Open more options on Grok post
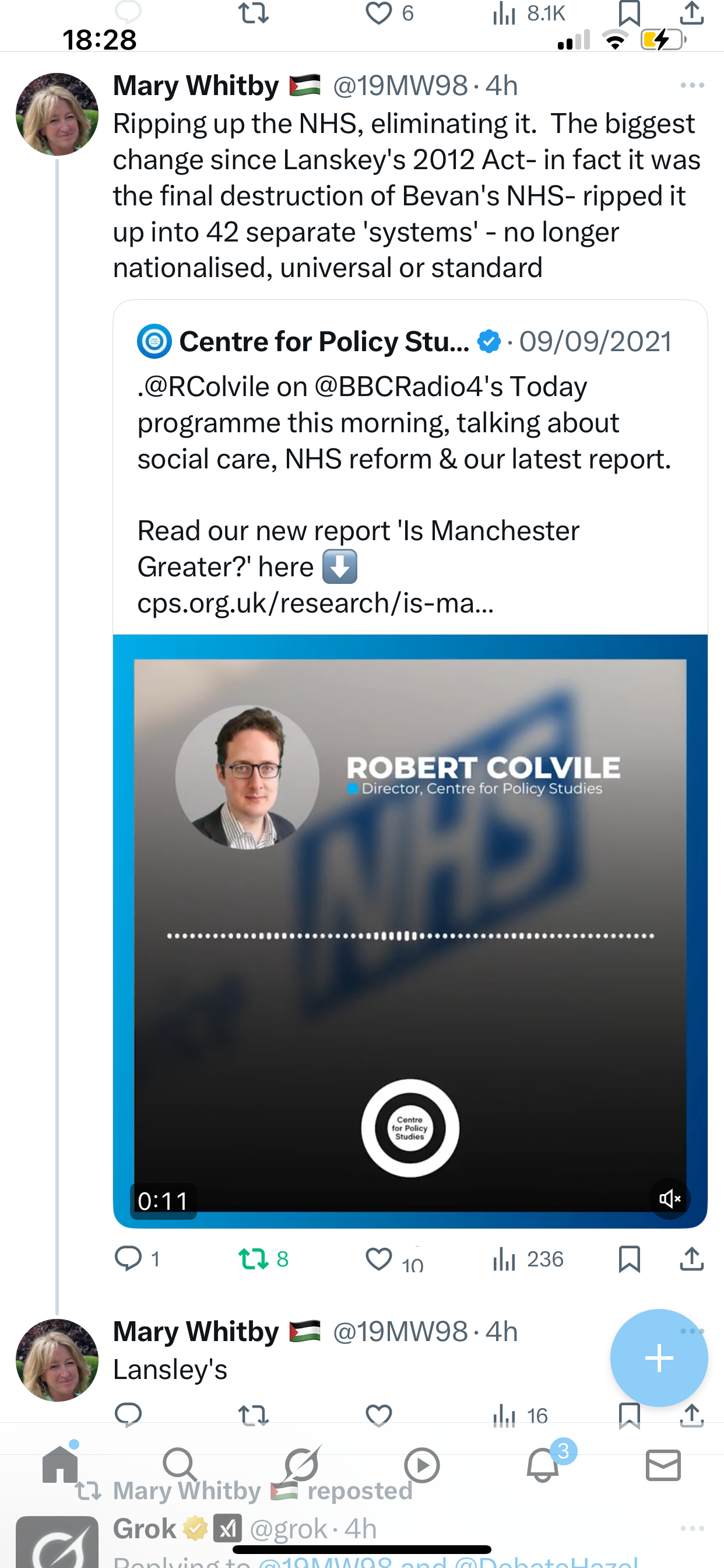724x1568 pixels. coord(692,1528)
